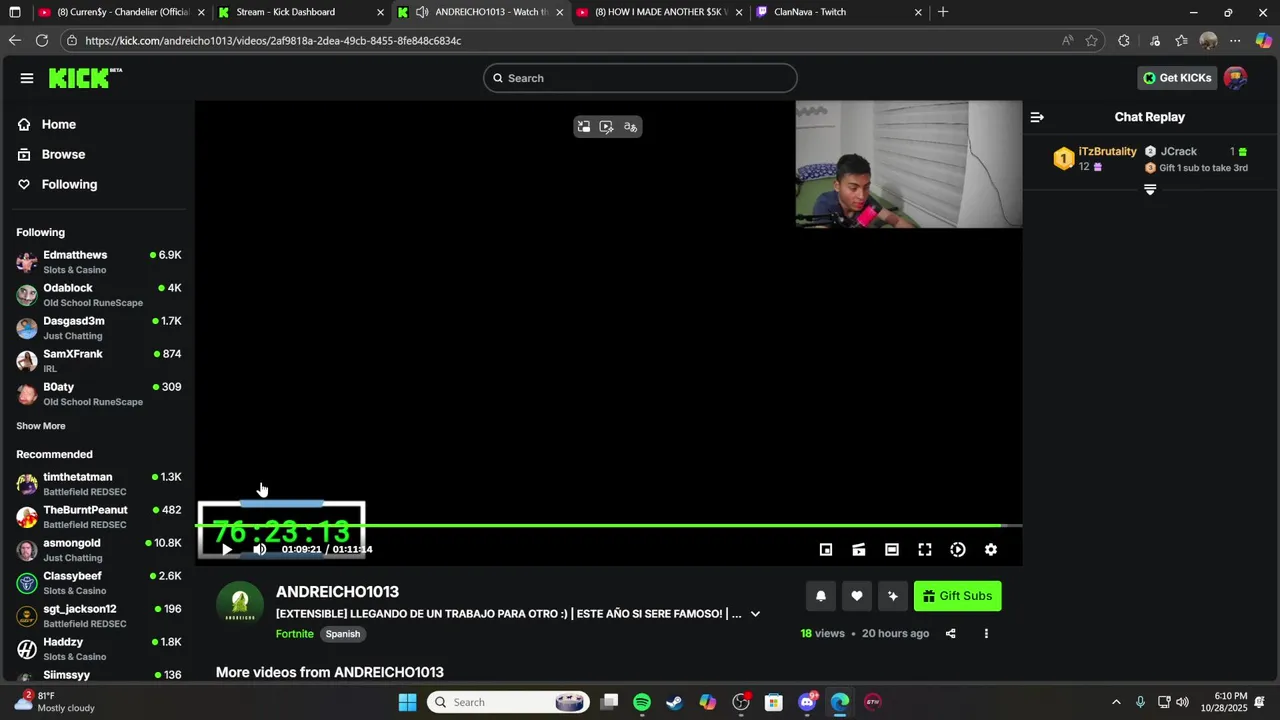The height and width of the screenshot is (720, 1280).
Task: Toggle theater mode in player
Action: (892, 549)
